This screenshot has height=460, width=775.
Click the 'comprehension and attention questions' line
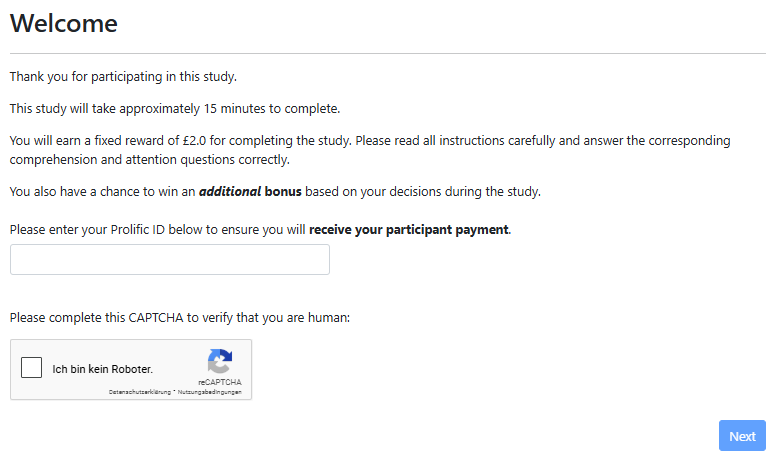coord(149,159)
